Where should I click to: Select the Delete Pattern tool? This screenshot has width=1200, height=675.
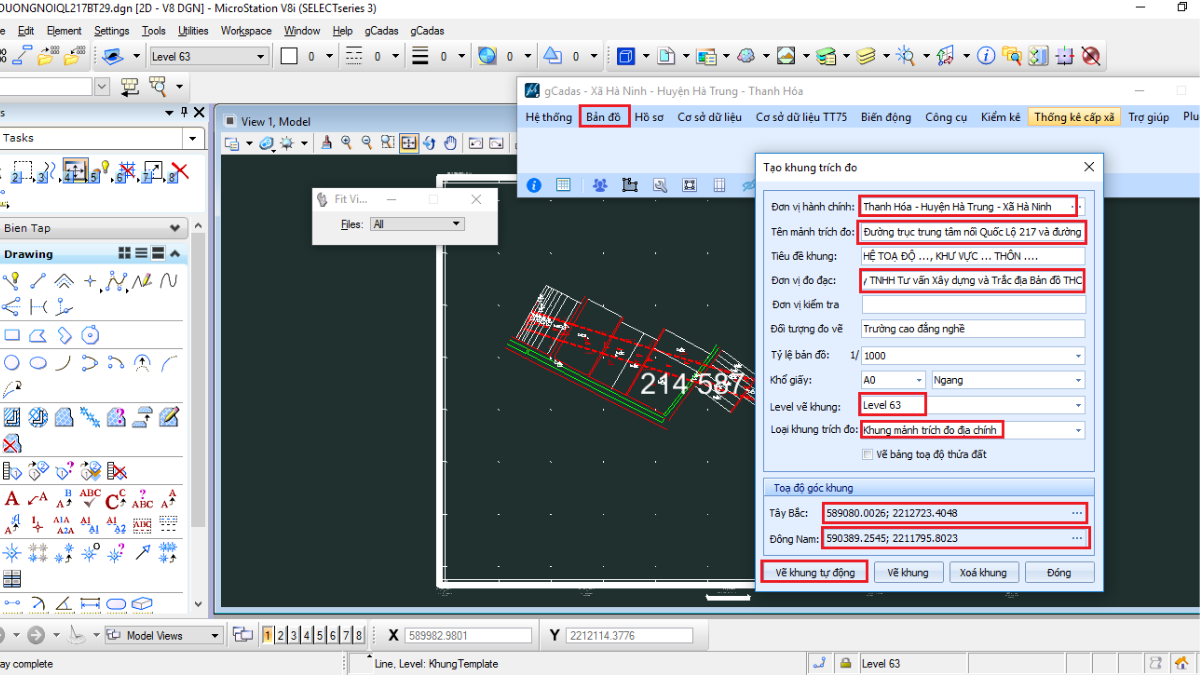coord(12,443)
